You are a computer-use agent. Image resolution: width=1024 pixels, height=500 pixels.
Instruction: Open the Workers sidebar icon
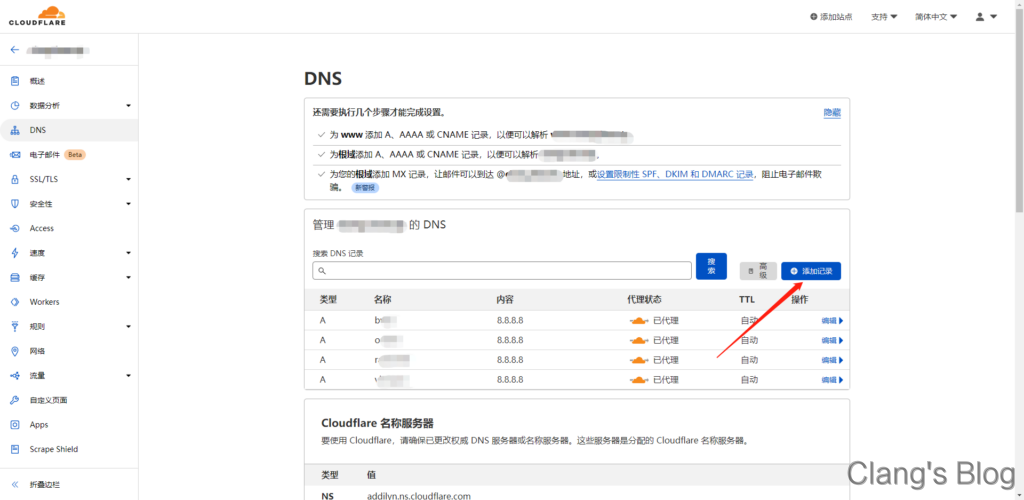coord(15,302)
